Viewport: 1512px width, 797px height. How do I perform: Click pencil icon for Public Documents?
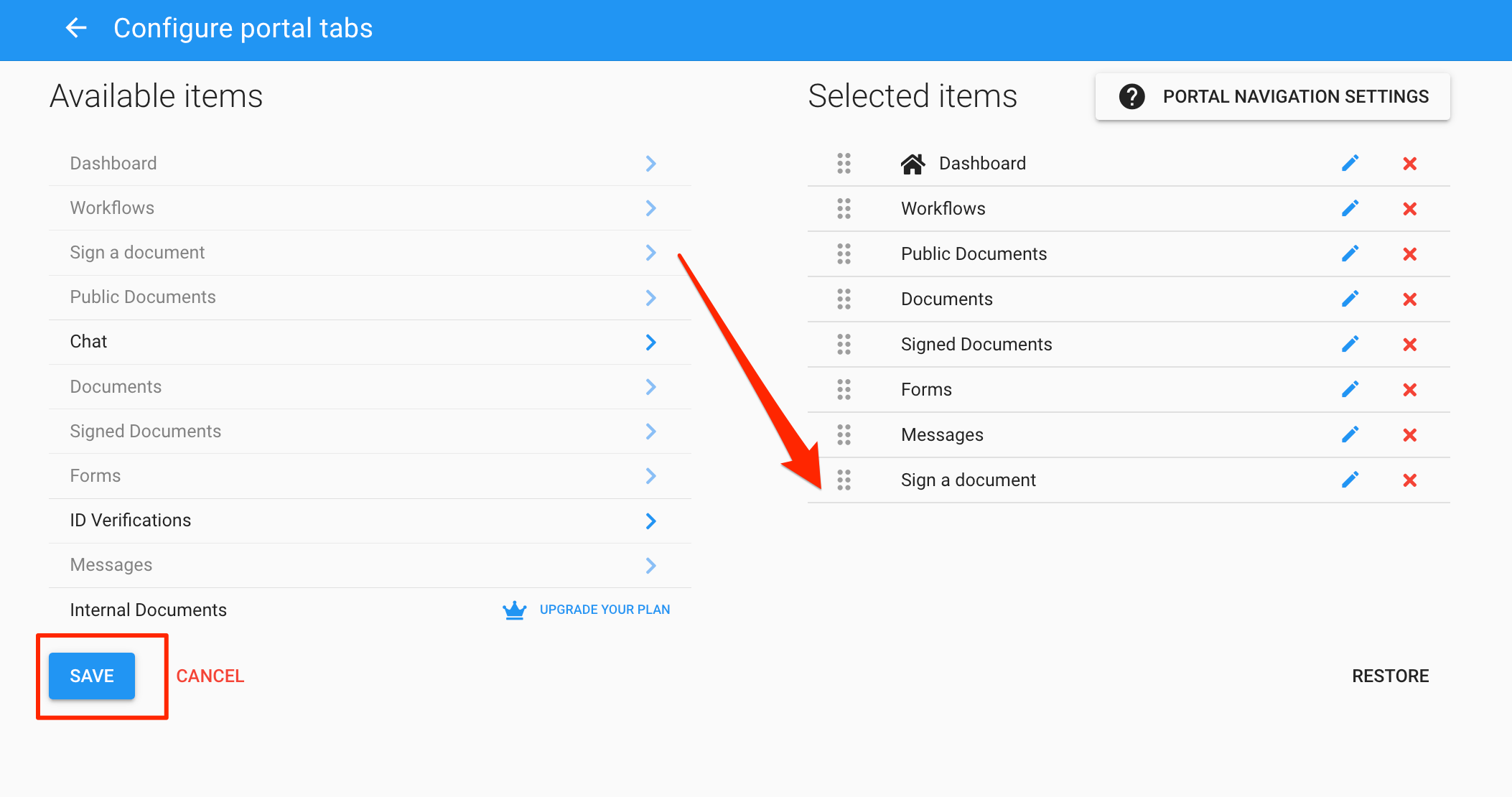pyautogui.click(x=1350, y=253)
